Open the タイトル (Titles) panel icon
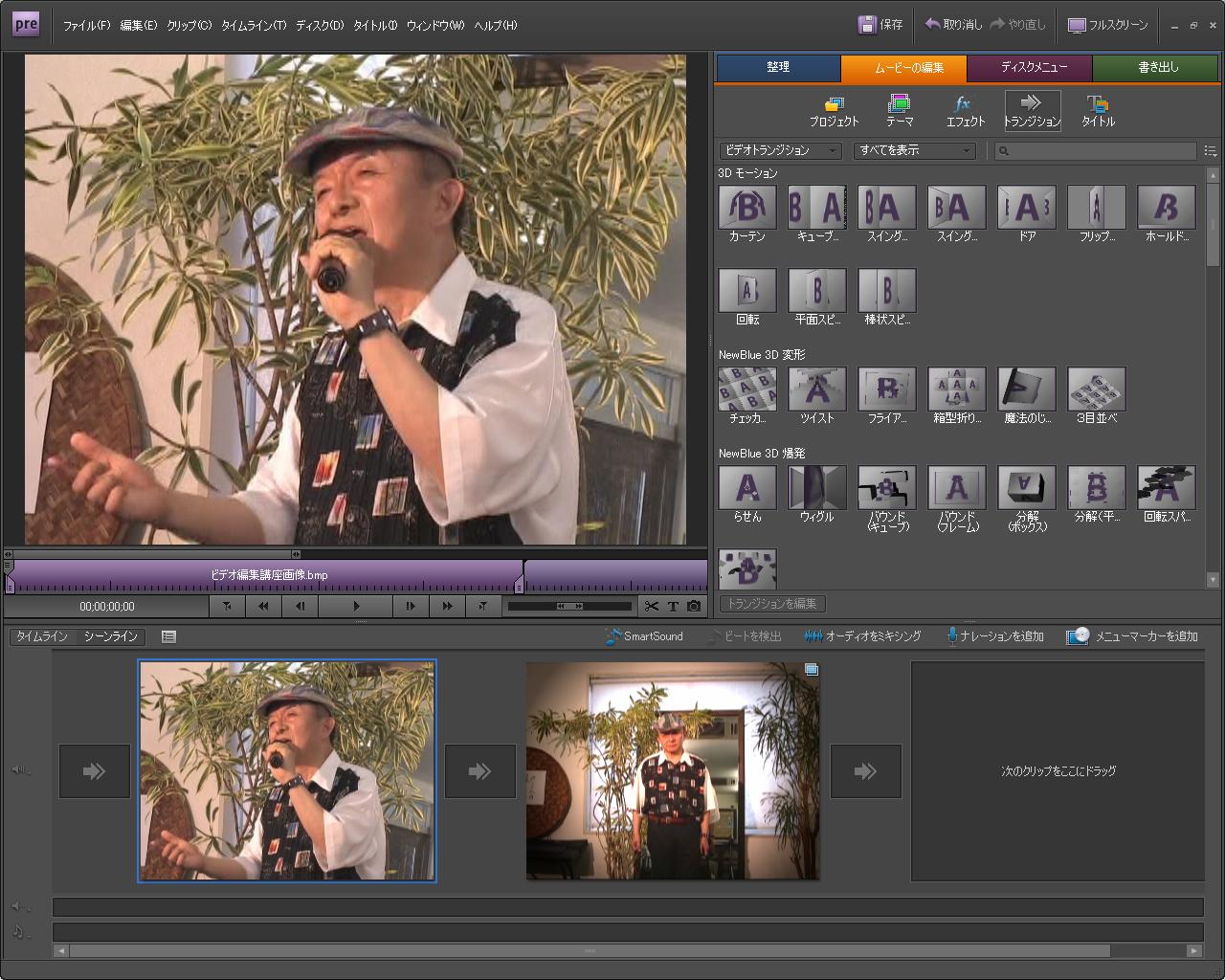Image resolution: width=1225 pixels, height=980 pixels. [x=1098, y=111]
